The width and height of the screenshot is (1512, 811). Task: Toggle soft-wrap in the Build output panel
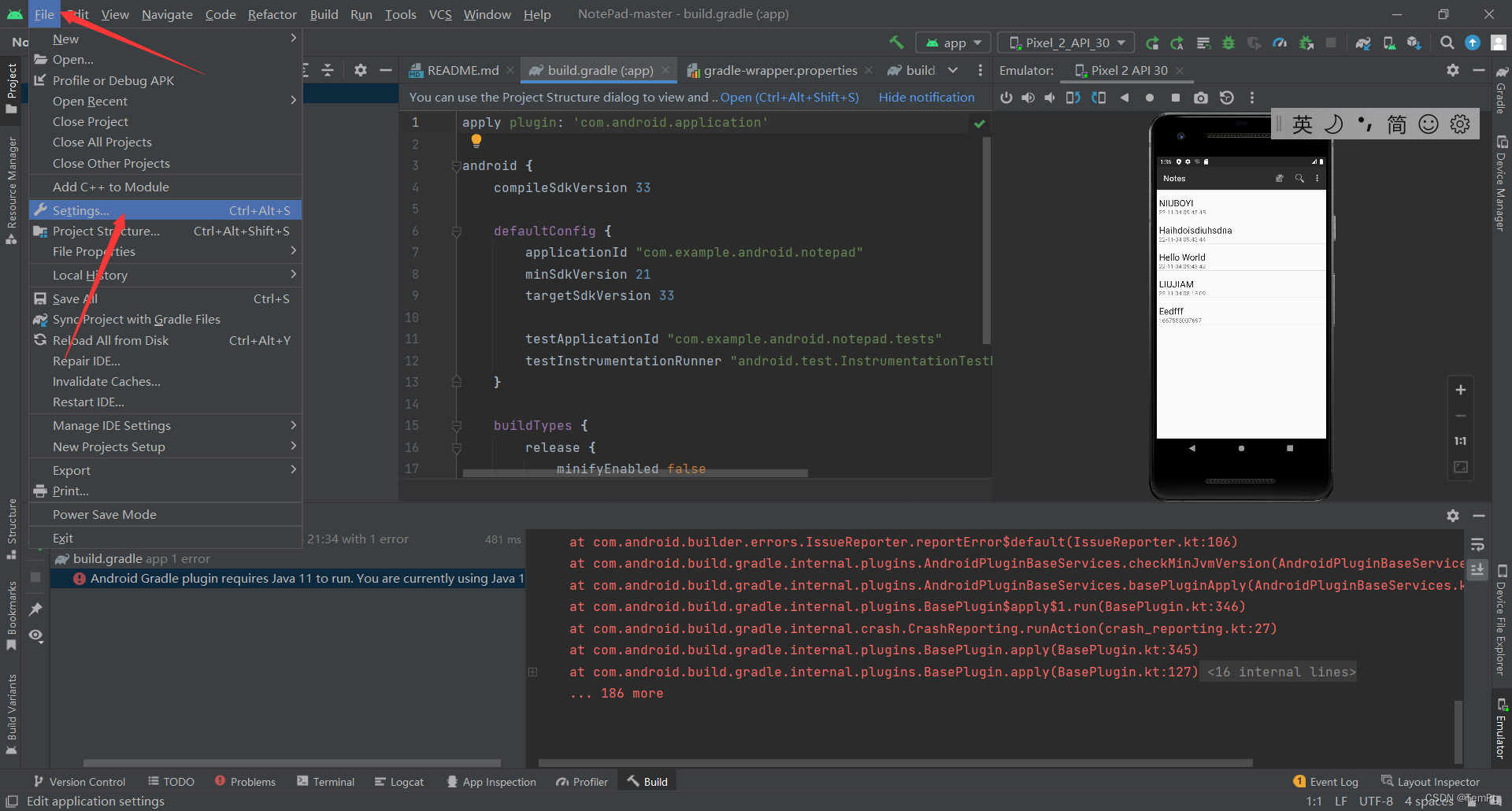pos(1477,544)
